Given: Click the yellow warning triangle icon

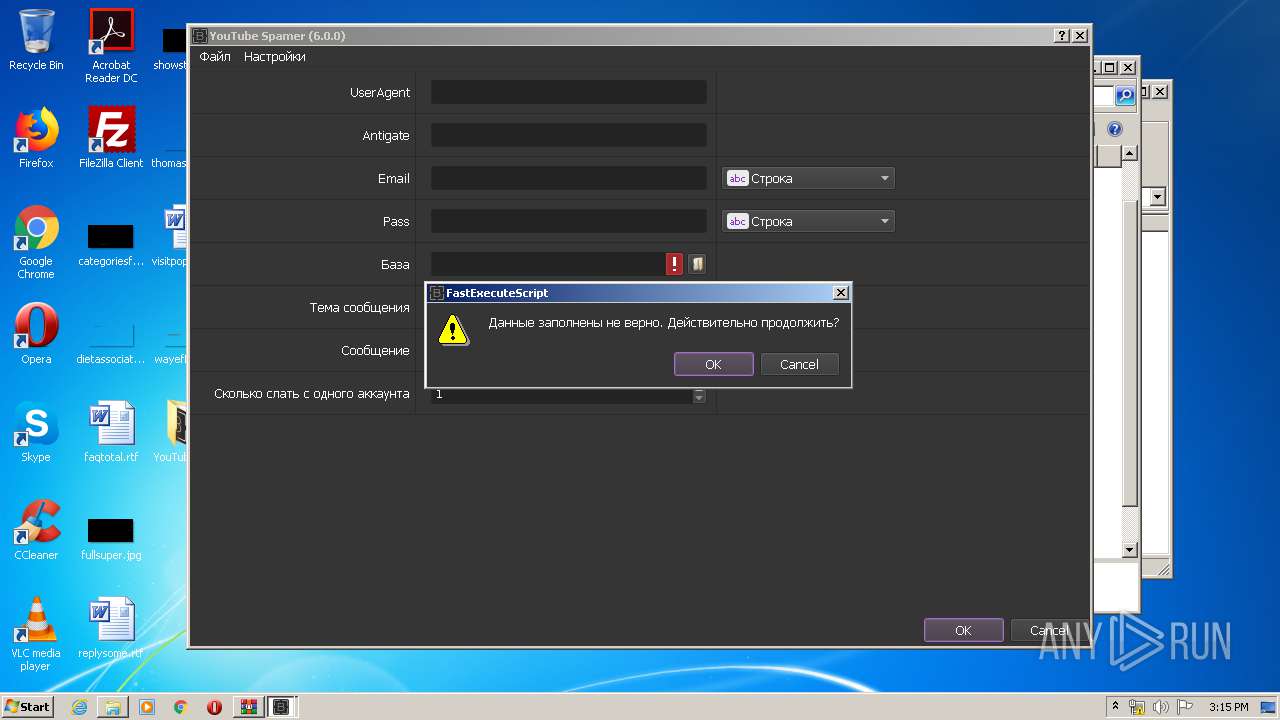Looking at the screenshot, I should (453, 330).
